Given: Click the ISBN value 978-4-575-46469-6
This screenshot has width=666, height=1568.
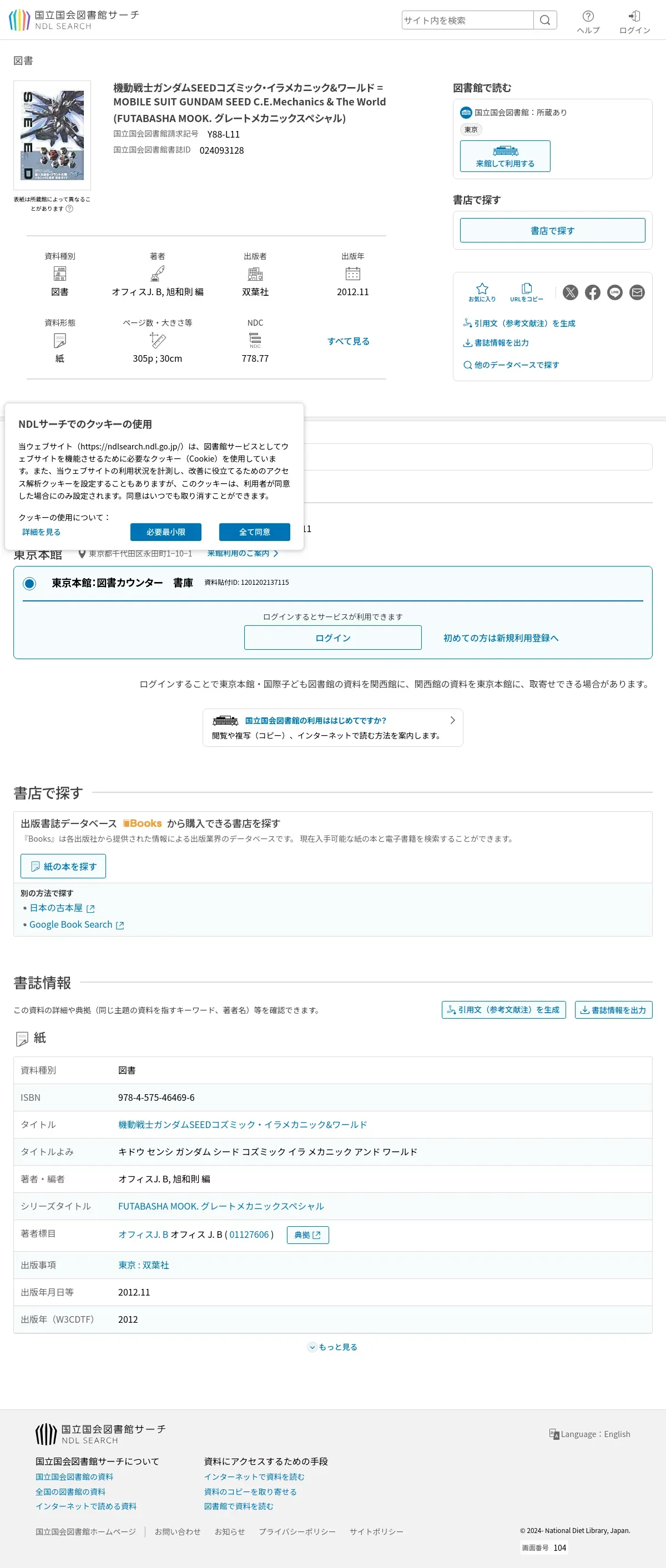Looking at the screenshot, I should click(x=157, y=1097).
